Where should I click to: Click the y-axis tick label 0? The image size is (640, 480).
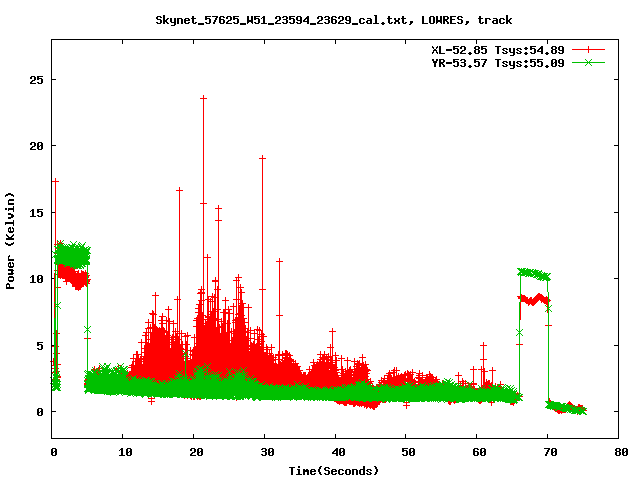pyautogui.click(x=40, y=412)
